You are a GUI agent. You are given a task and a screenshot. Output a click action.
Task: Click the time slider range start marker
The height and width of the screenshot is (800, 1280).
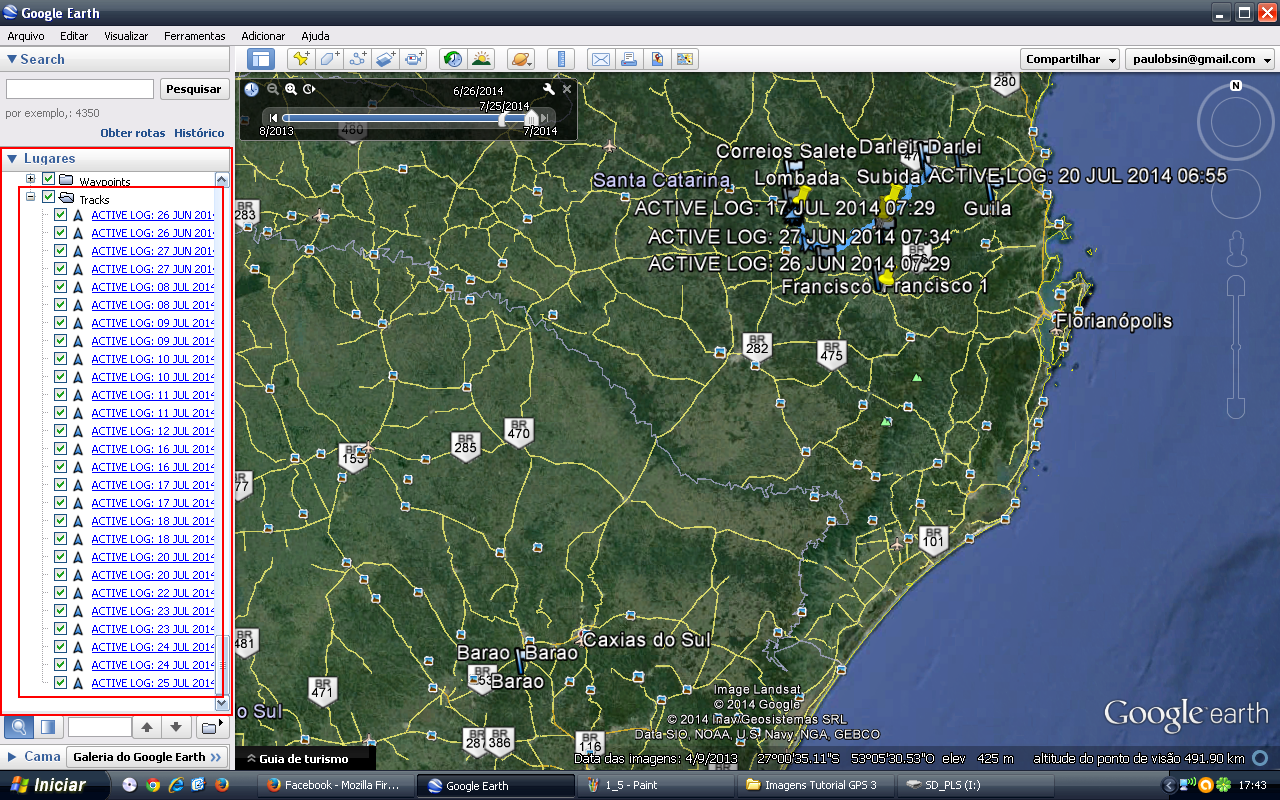(x=503, y=118)
